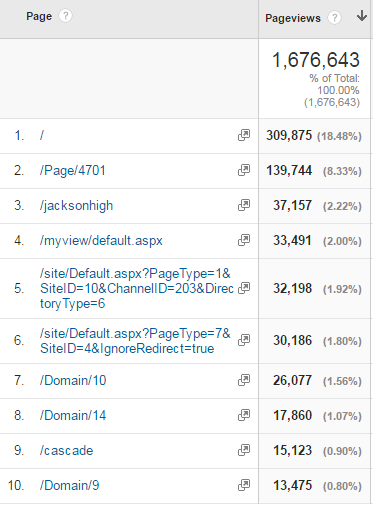Open homepage "/" row in new window icon

pos(244,135)
